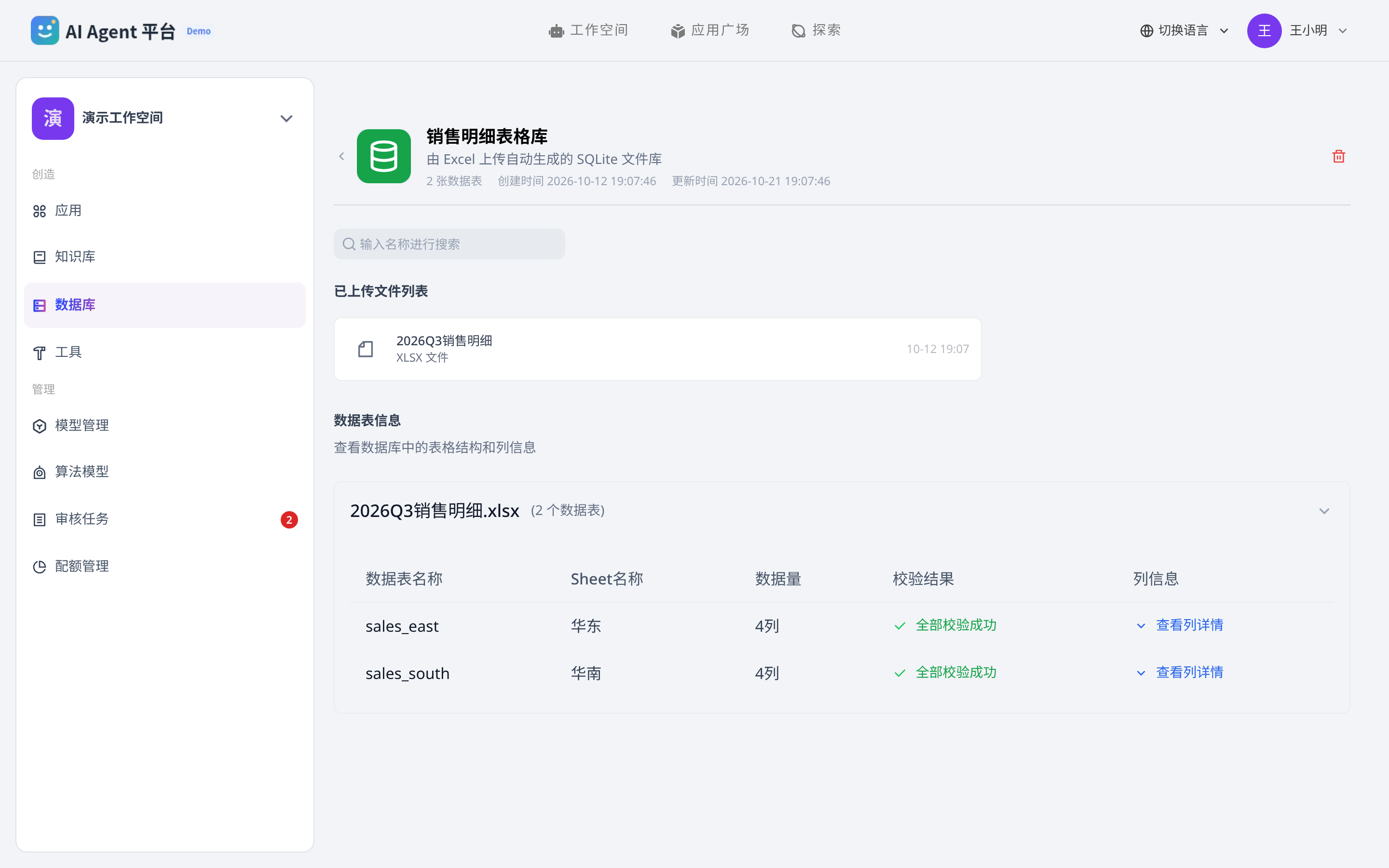Collapse the 2026Q3销售明细.xlsx table section

click(x=1324, y=511)
